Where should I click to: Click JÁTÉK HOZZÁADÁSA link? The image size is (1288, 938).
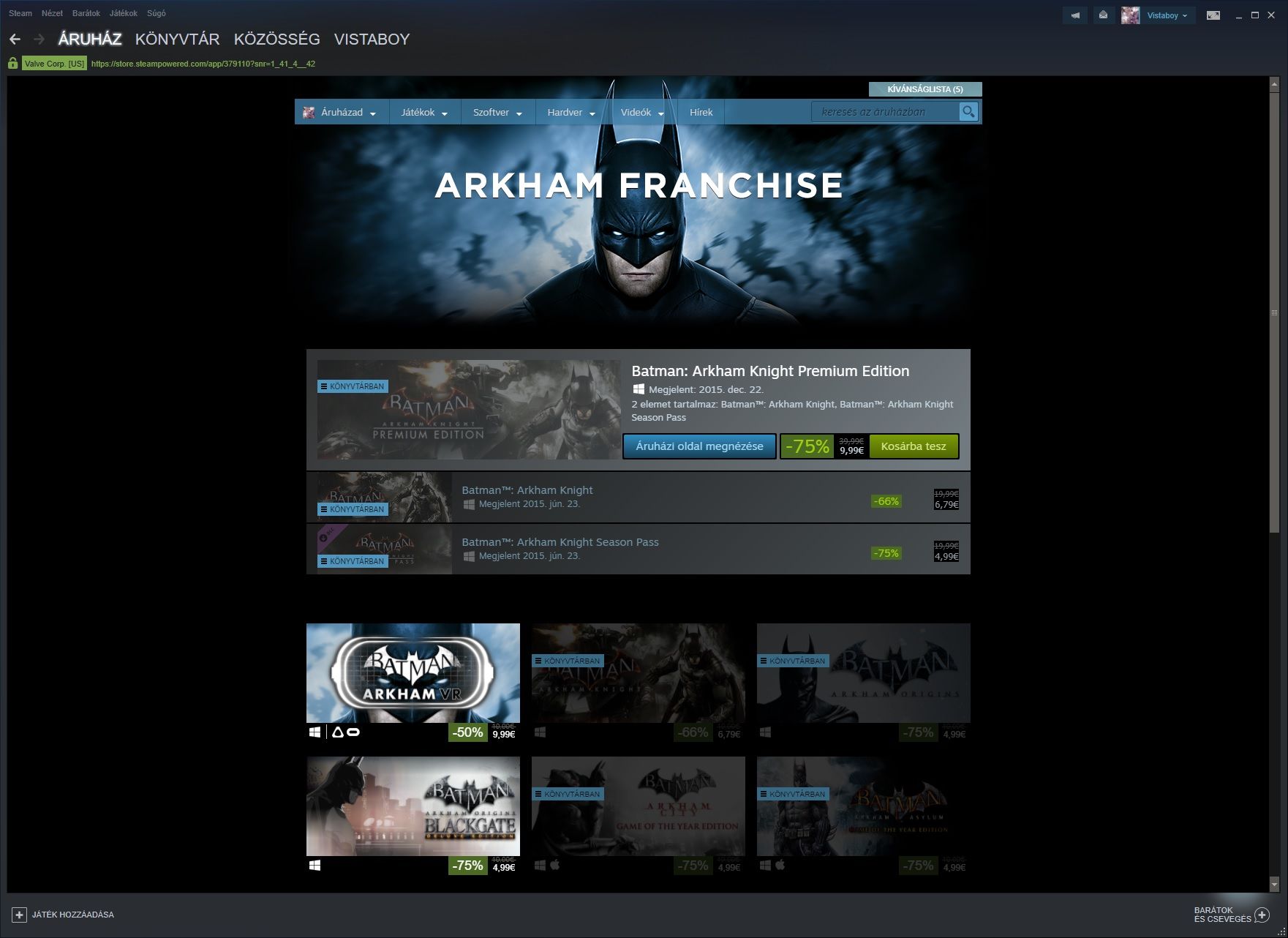(73, 915)
